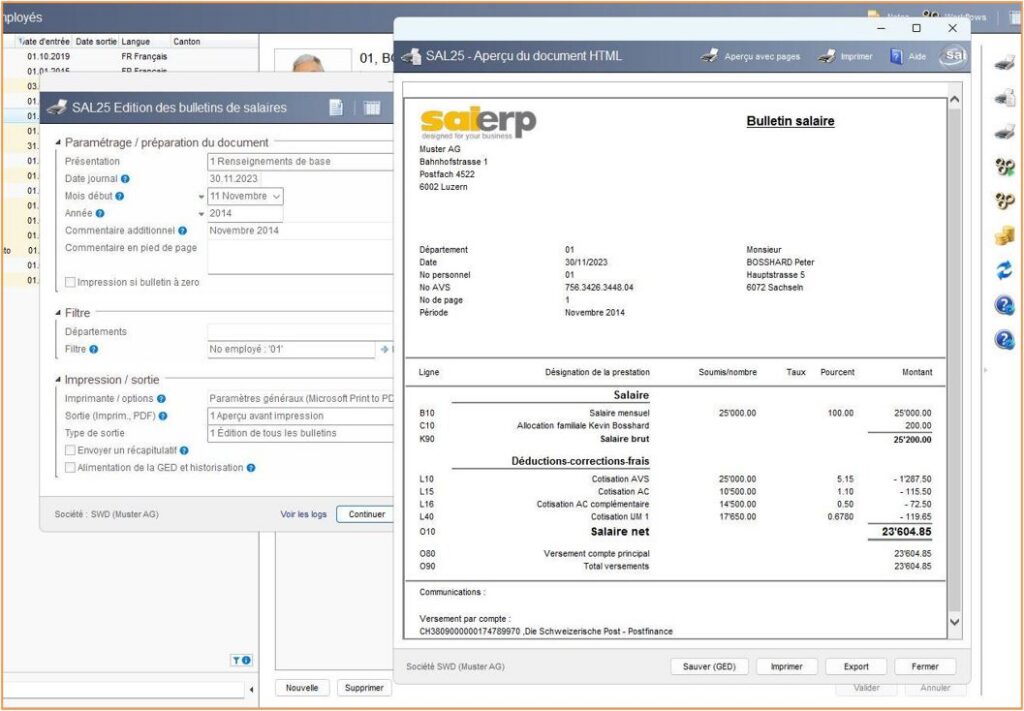Click help icon next to Sortie (Imprim., PDF)

pyautogui.click(x=163, y=416)
